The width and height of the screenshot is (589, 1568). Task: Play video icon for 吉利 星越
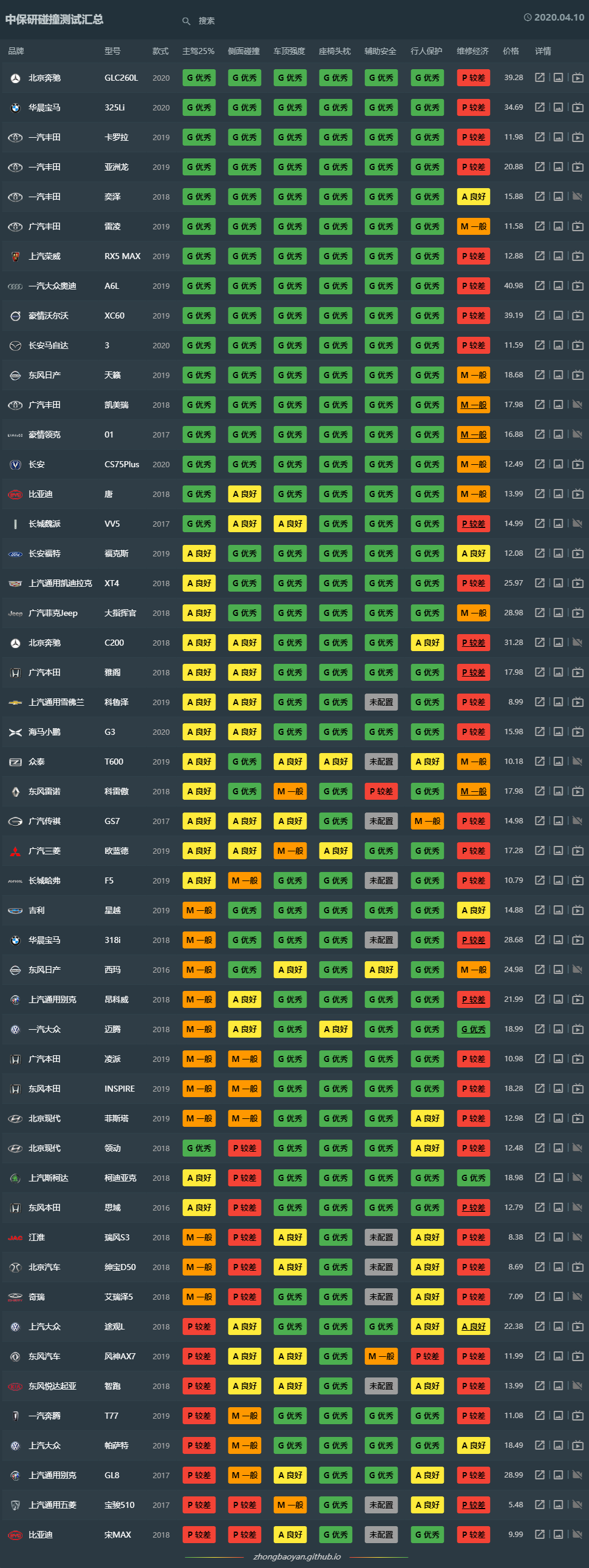(x=577, y=911)
